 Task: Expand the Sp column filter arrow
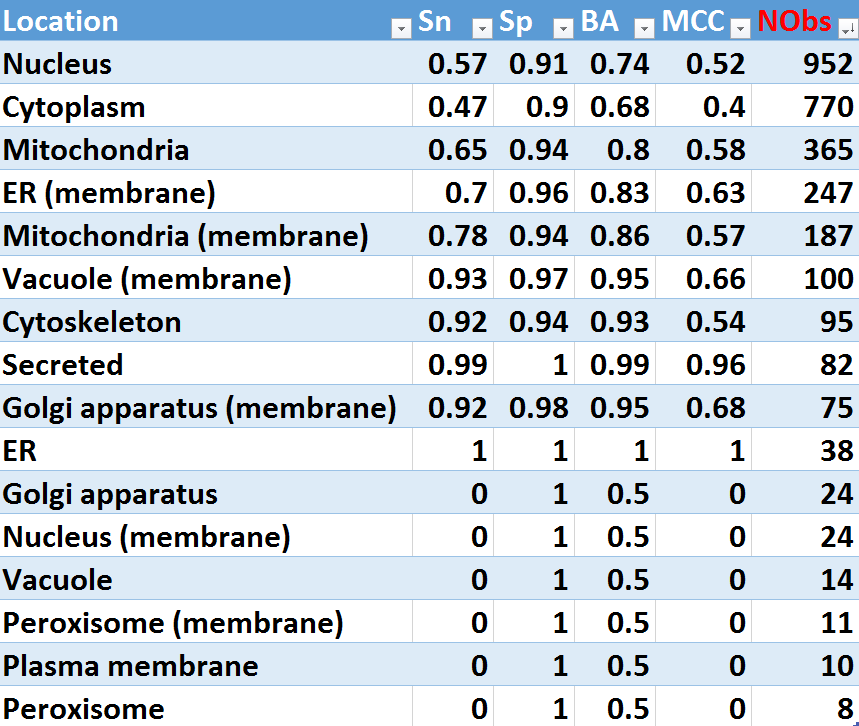[563, 30]
